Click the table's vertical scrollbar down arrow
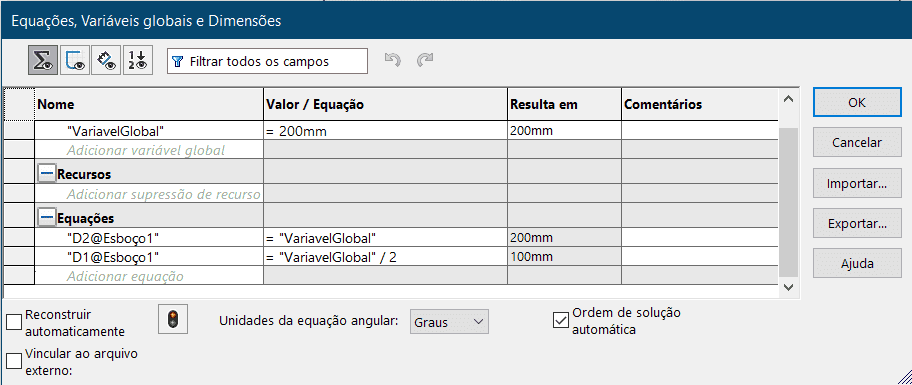Screen dimensions: 912x385 (x=788, y=287)
